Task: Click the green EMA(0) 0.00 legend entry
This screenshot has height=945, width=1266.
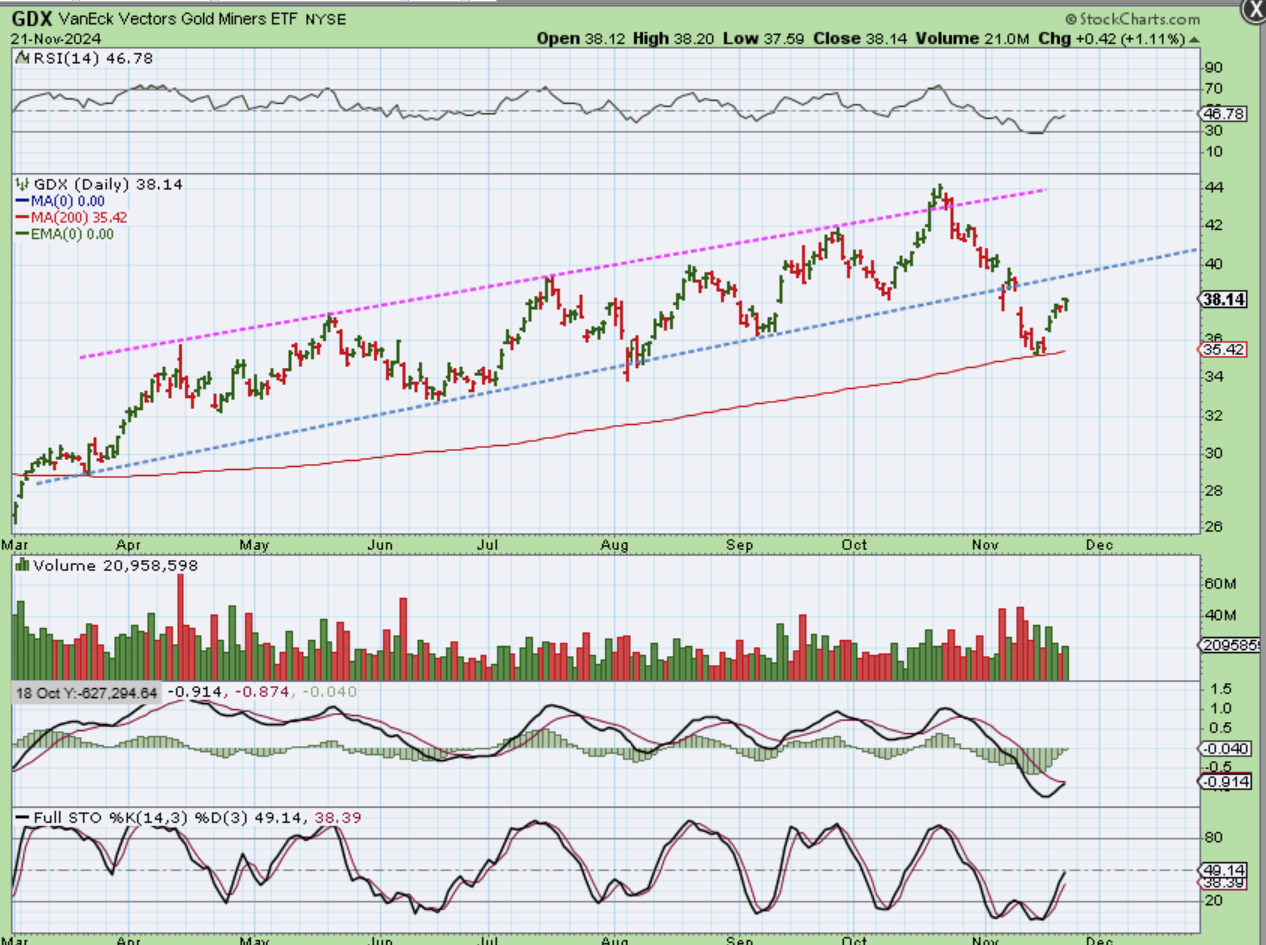Action: [65, 233]
